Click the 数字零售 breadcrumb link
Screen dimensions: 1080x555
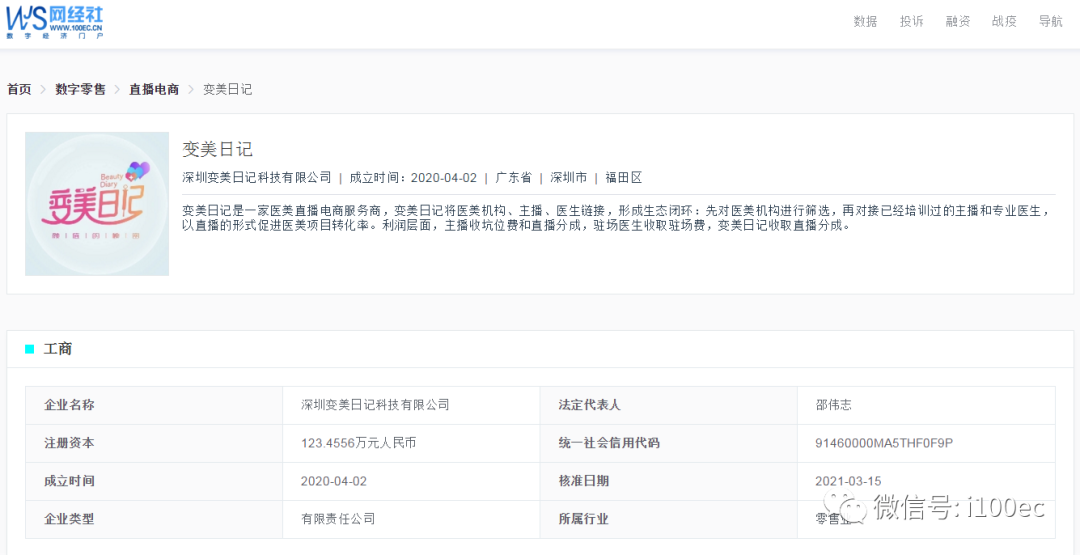[x=80, y=89]
